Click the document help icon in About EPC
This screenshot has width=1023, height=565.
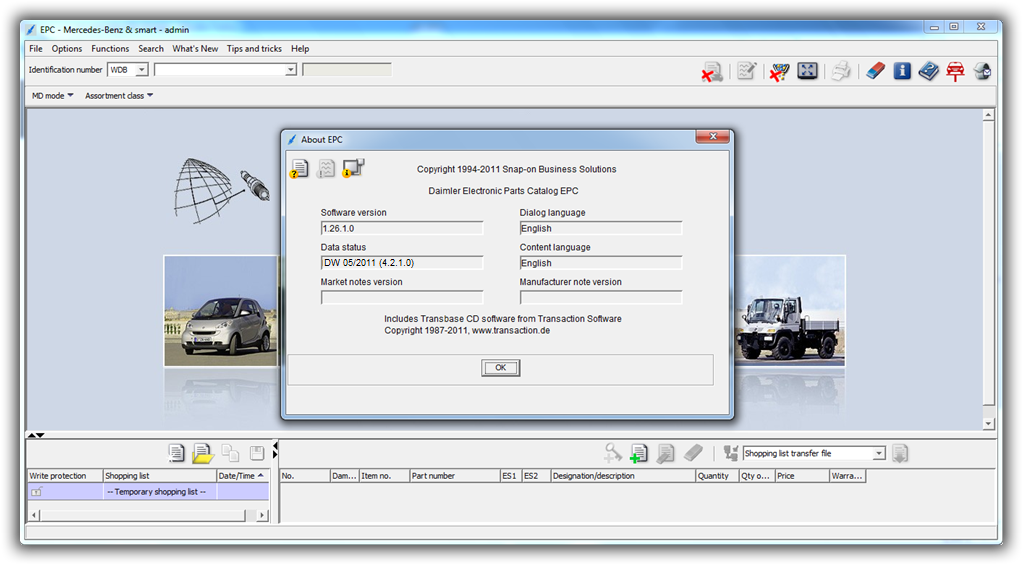pos(299,169)
